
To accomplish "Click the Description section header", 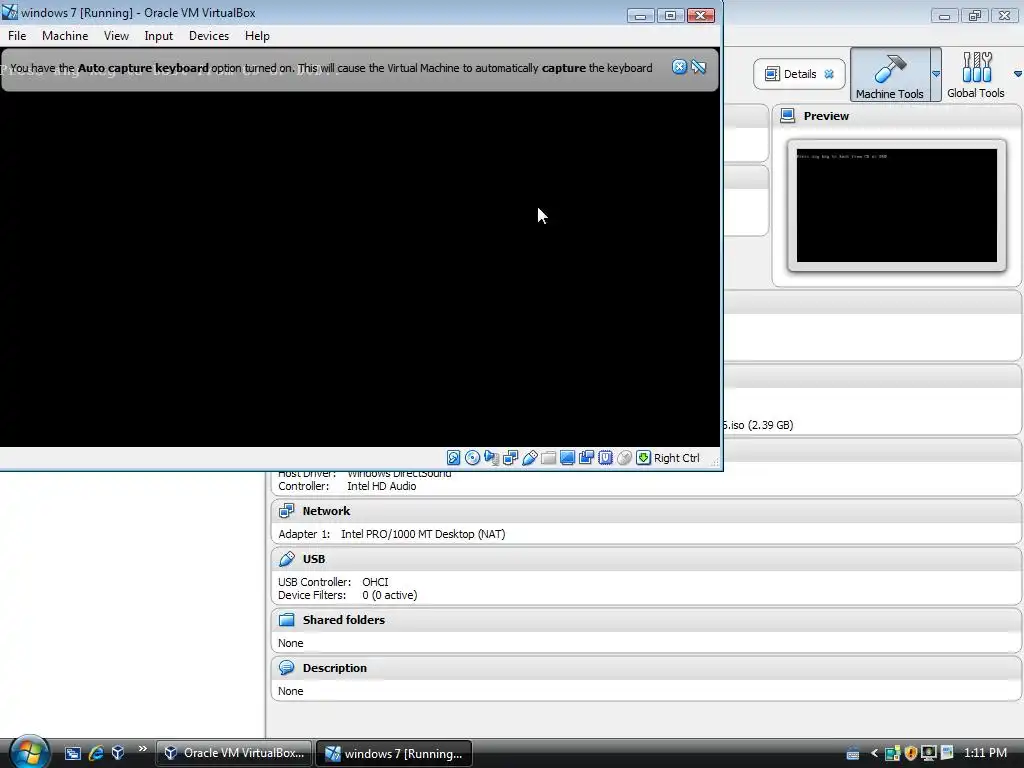I will pyautogui.click(x=646, y=668).
